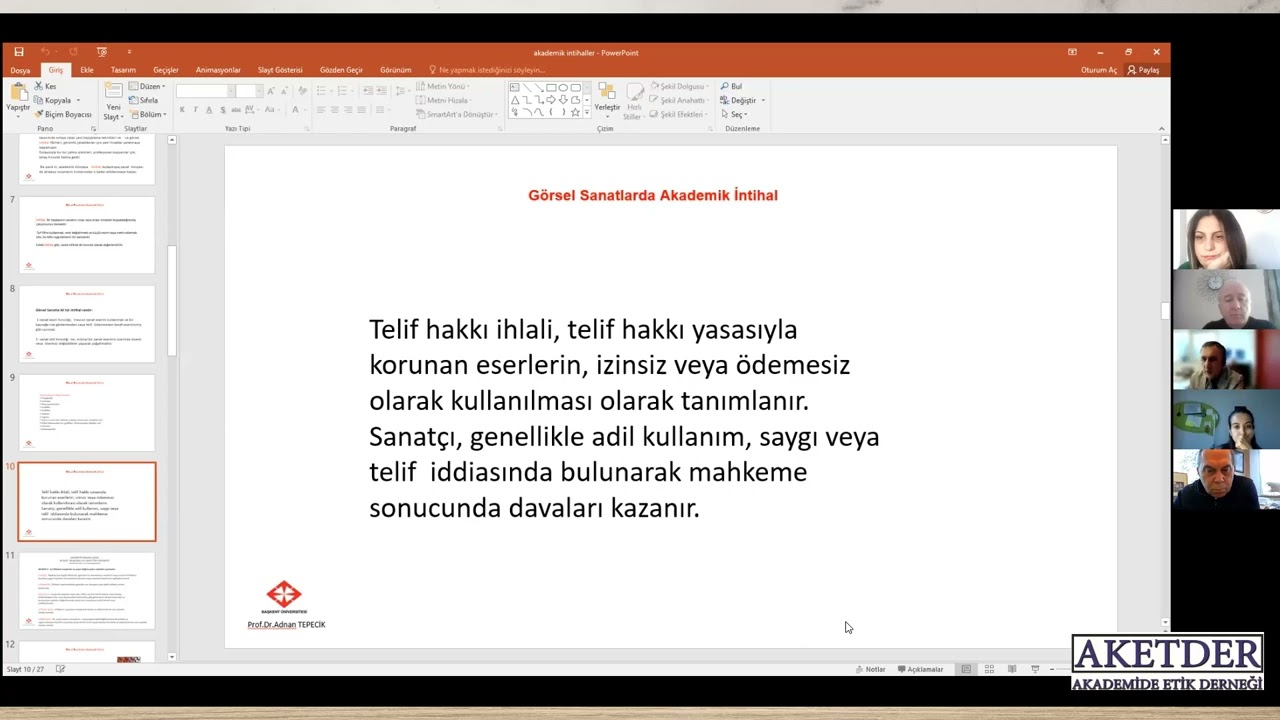The height and width of the screenshot is (720, 1280).
Task: Open Customize Quick Access Toolbar dropdown
Action: (x=129, y=52)
